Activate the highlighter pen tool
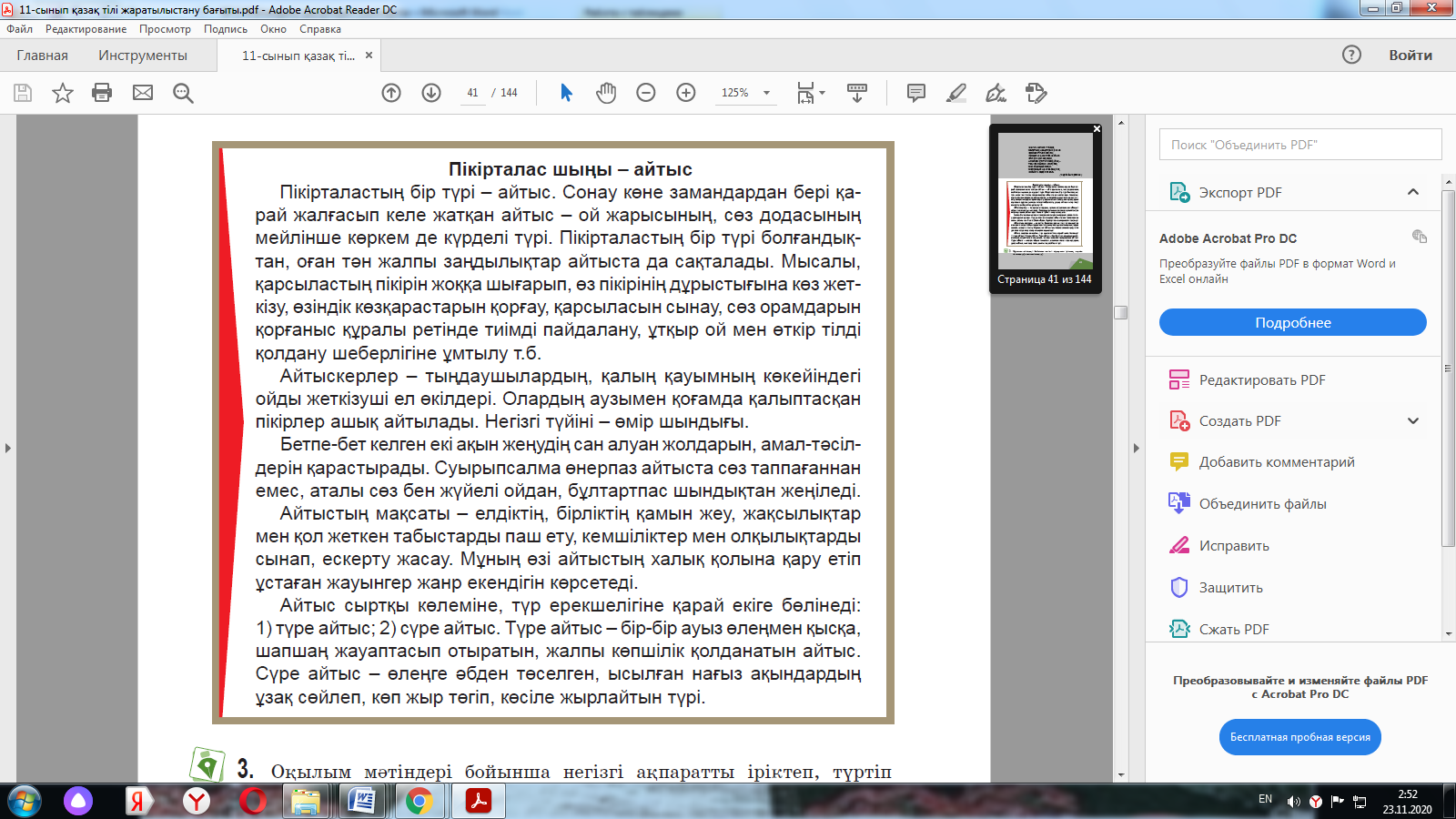This screenshot has width=1456, height=819. click(956, 93)
